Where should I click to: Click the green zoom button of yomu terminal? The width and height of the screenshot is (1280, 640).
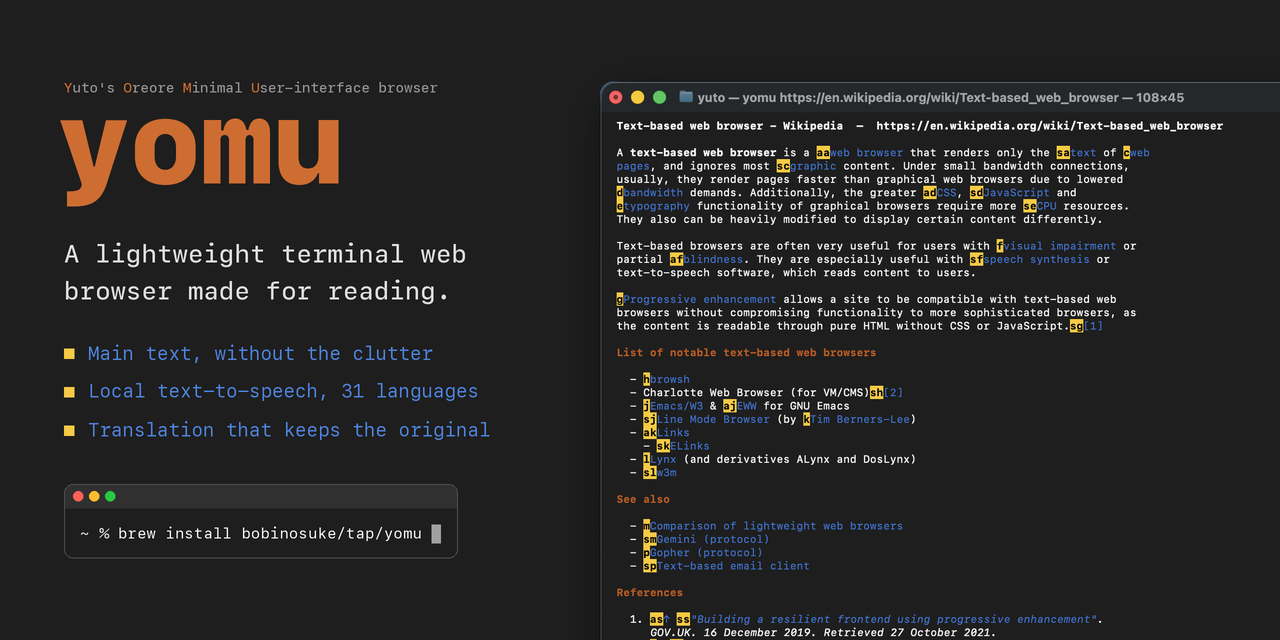pyautogui.click(x=659, y=97)
